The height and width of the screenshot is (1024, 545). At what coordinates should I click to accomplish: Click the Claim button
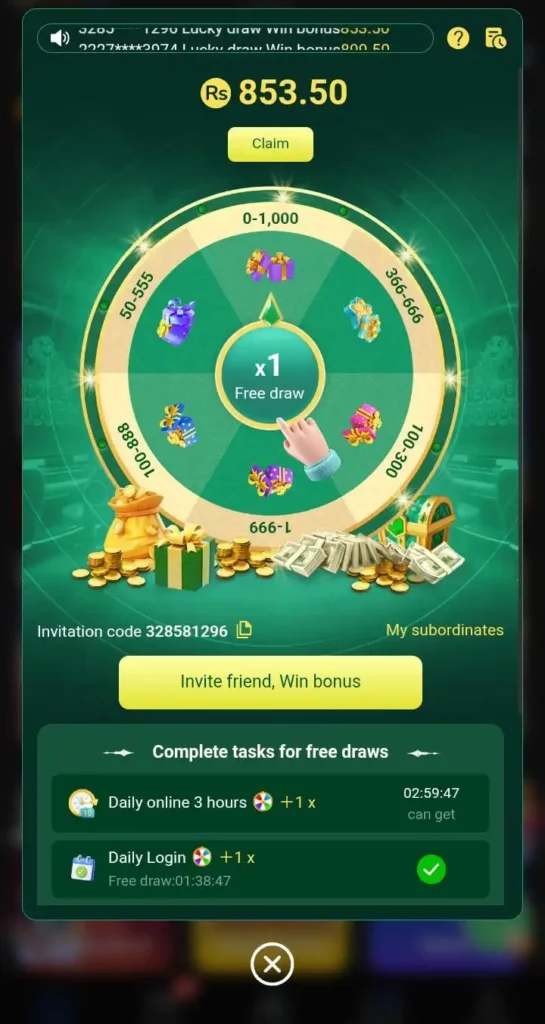tap(270, 144)
